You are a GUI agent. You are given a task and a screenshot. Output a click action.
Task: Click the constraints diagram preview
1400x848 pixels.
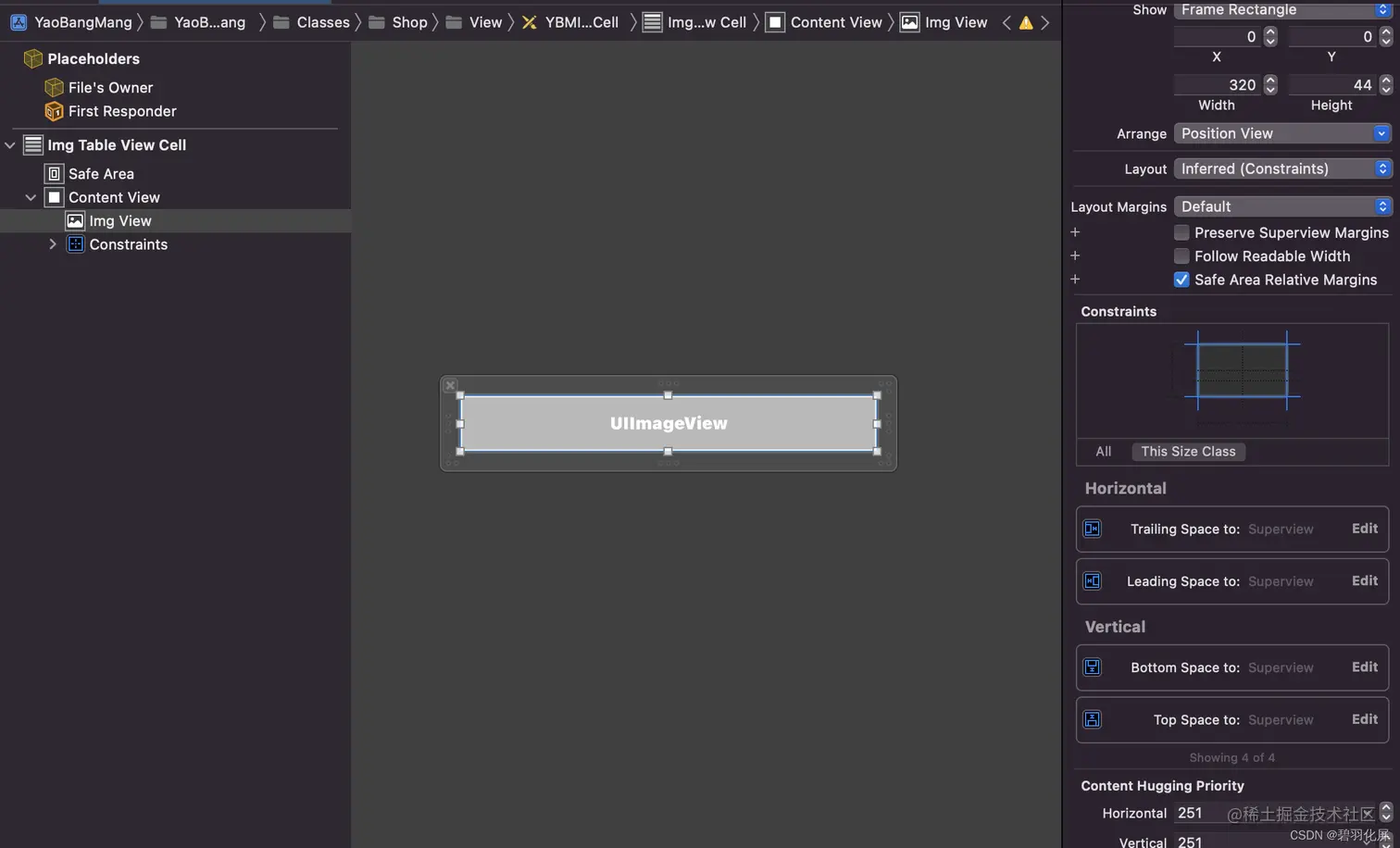coord(1242,370)
